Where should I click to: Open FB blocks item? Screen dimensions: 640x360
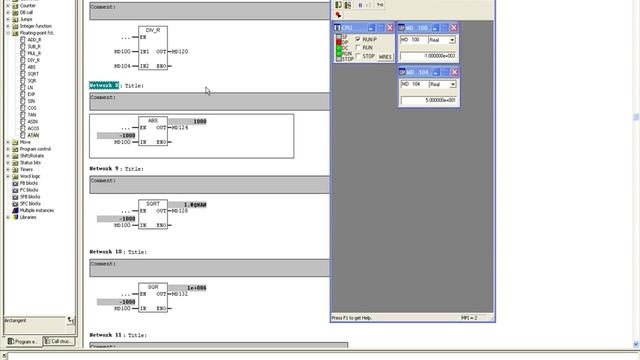(29, 183)
